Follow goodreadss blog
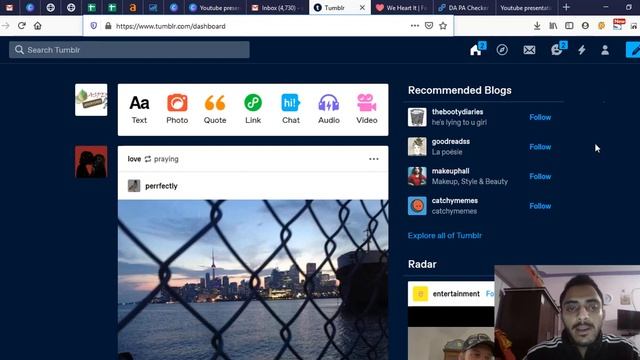 (540, 147)
